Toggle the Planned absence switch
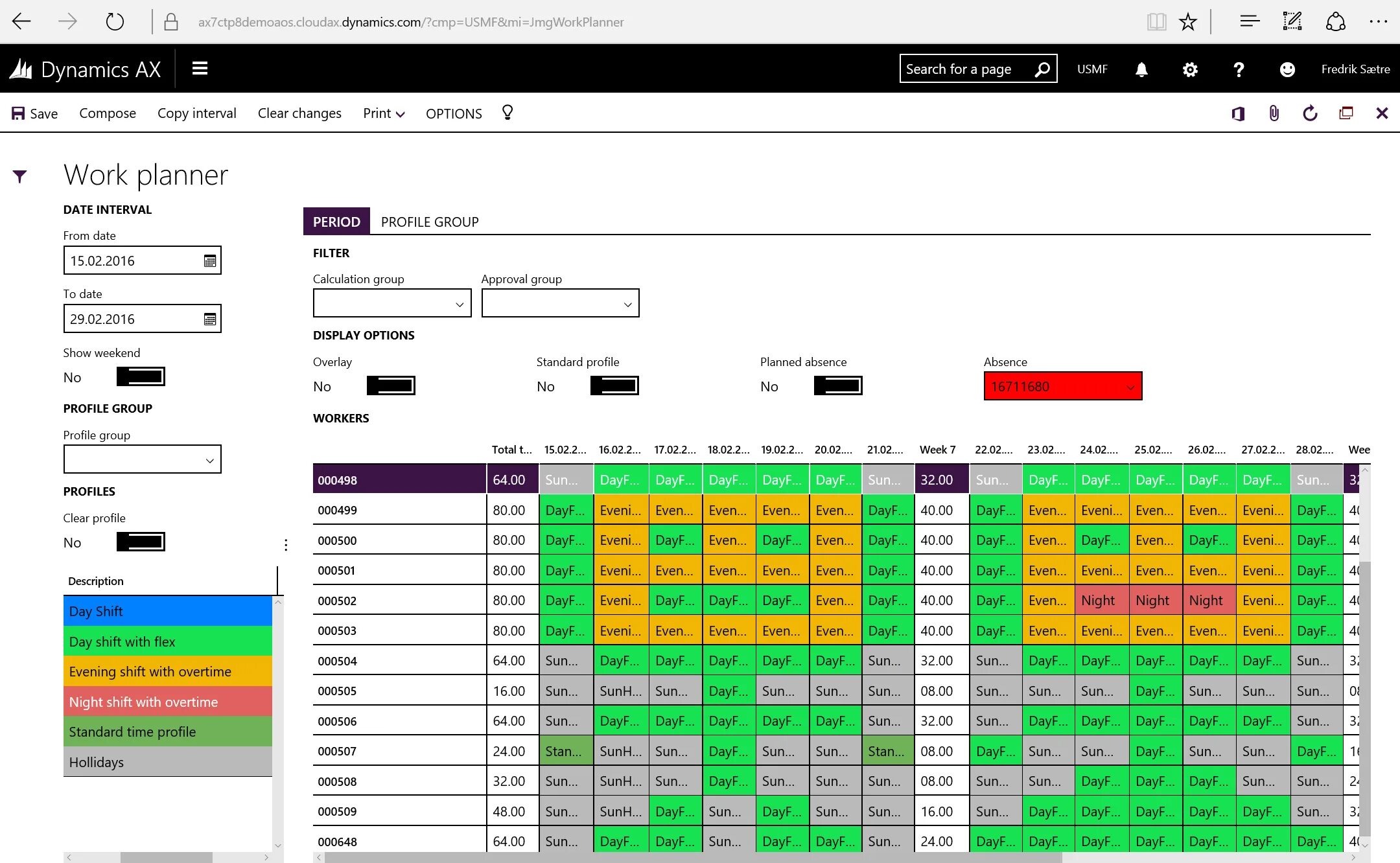The width and height of the screenshot is (1400, 863). [838, 386]
